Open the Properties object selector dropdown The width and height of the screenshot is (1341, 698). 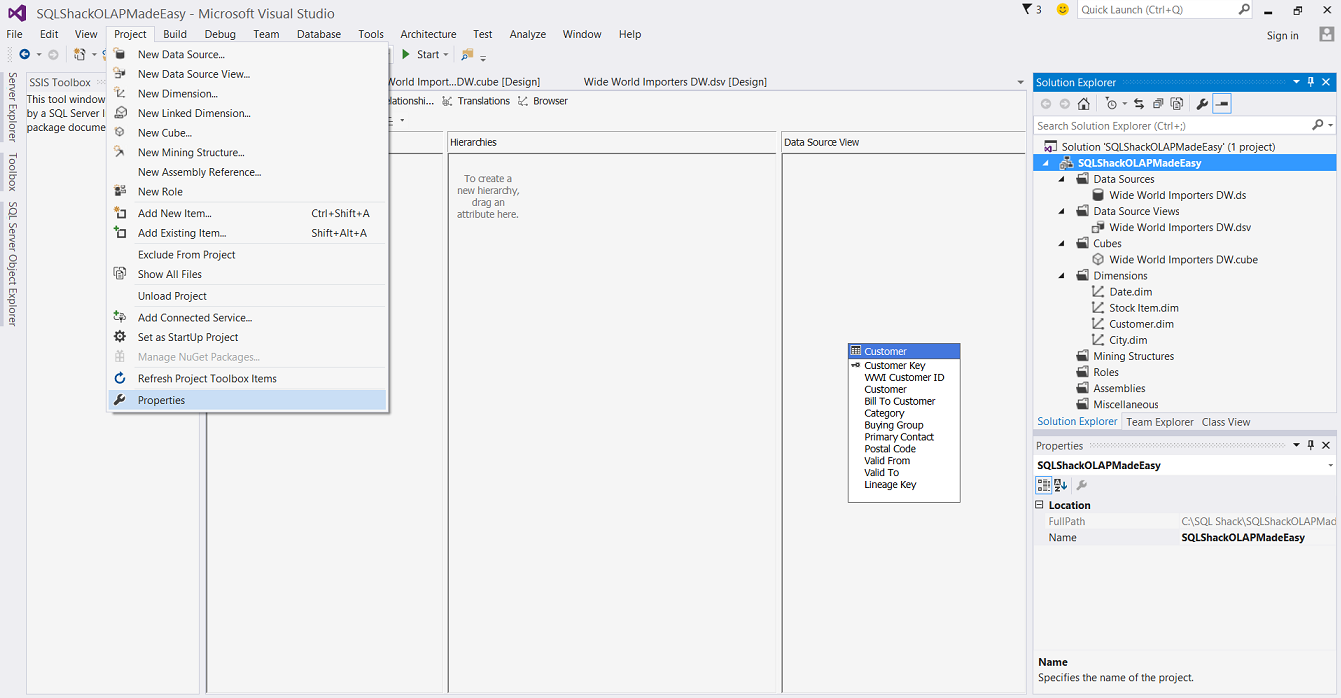(1330, 466)
